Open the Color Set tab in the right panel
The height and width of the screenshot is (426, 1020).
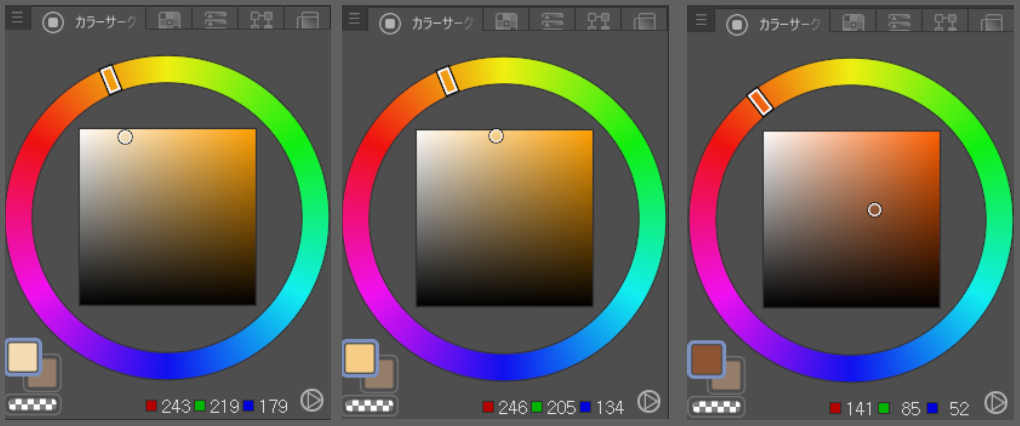[853, 21]
